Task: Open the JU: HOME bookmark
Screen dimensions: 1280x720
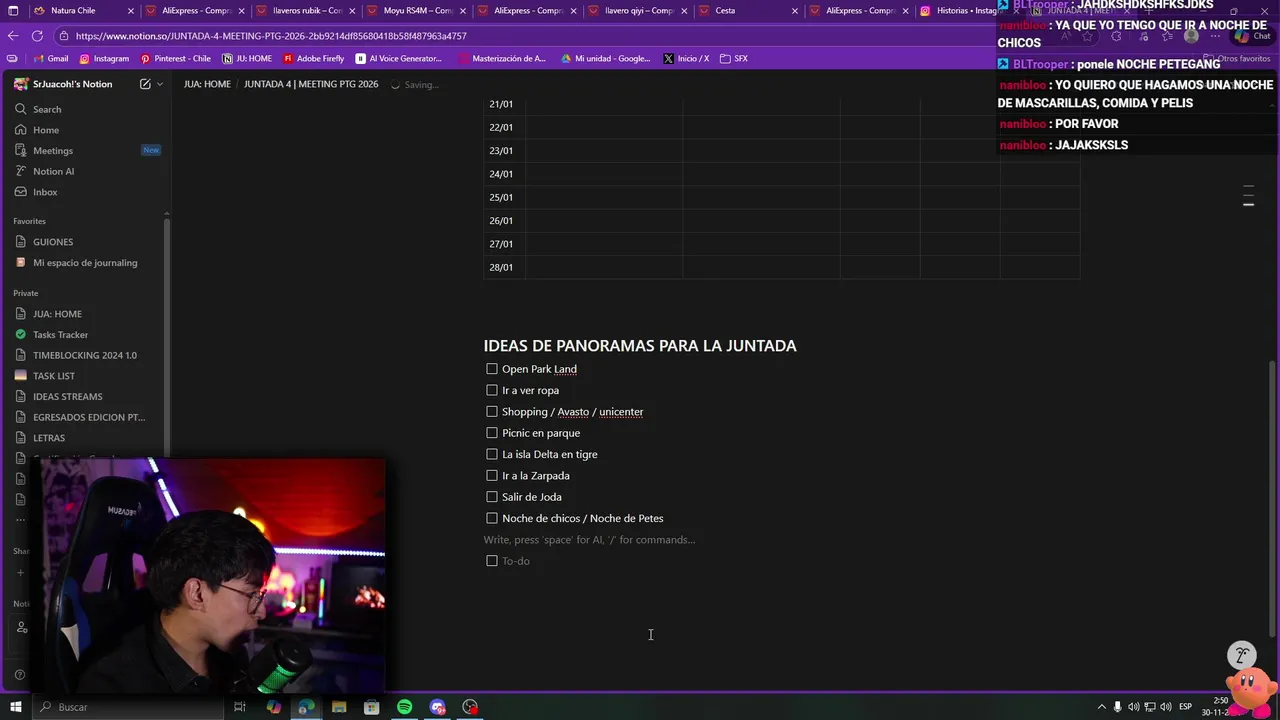Action: (247, 58)
